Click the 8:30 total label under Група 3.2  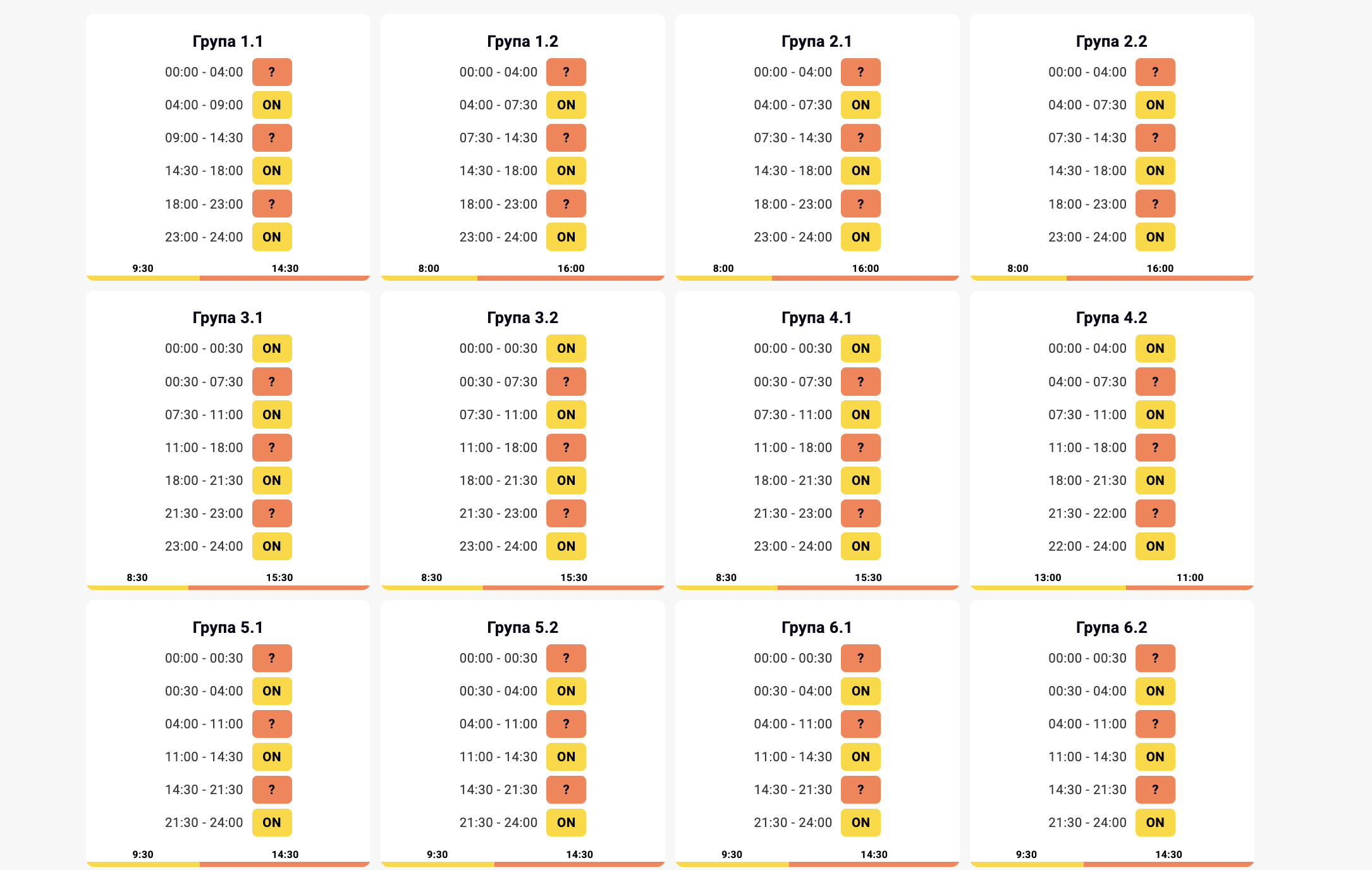432,577
